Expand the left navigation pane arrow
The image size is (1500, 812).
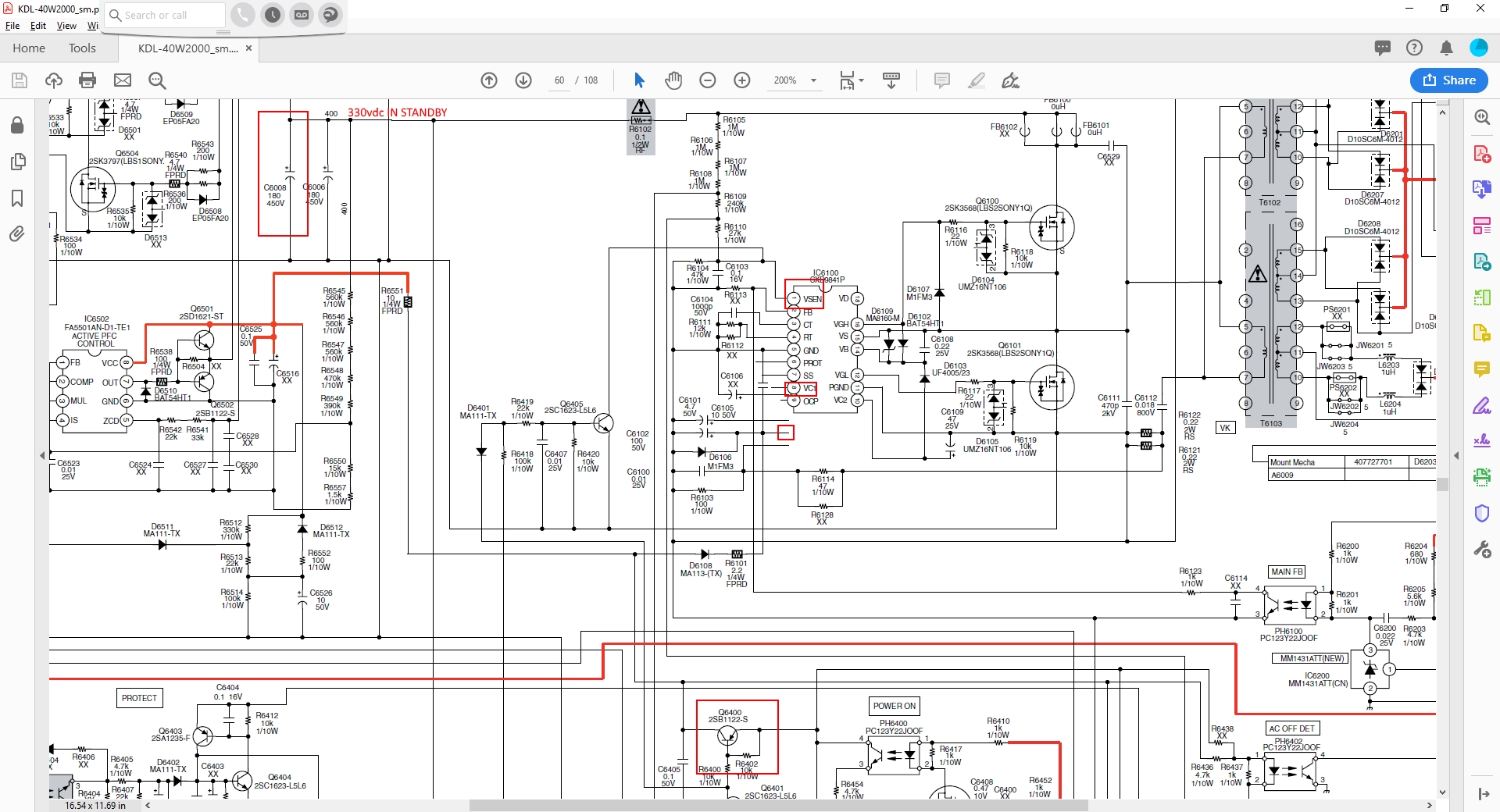tap(42, 455)
